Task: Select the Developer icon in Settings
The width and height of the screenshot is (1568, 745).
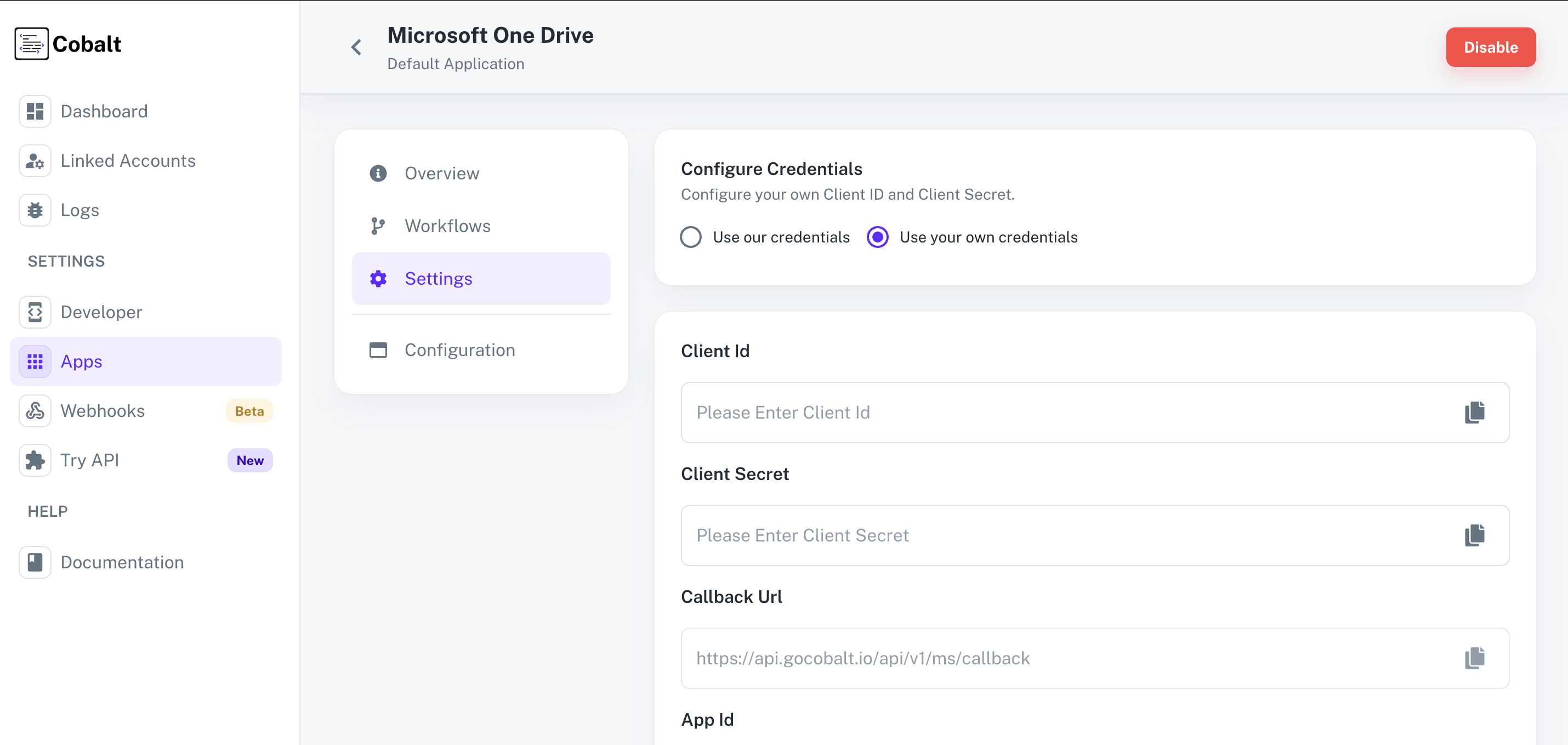Action: (x=35, y=312)
